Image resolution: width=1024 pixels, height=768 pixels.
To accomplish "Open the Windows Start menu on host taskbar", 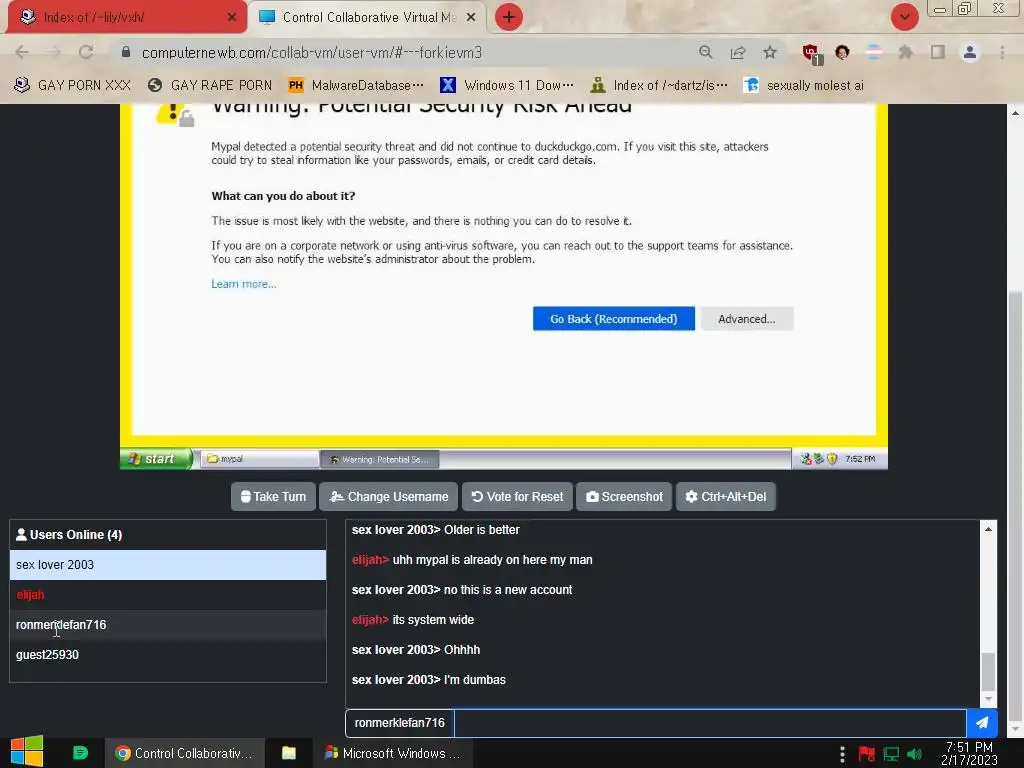I will (x=27, y=752).
